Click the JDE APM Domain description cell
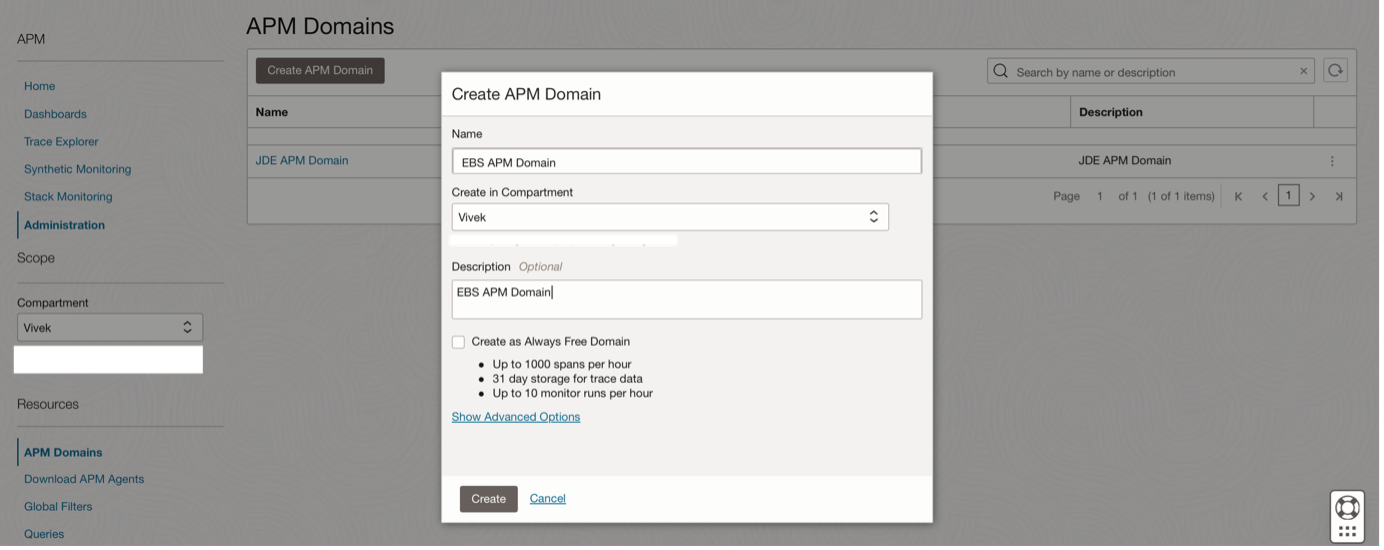 (x=1127, y=161)
